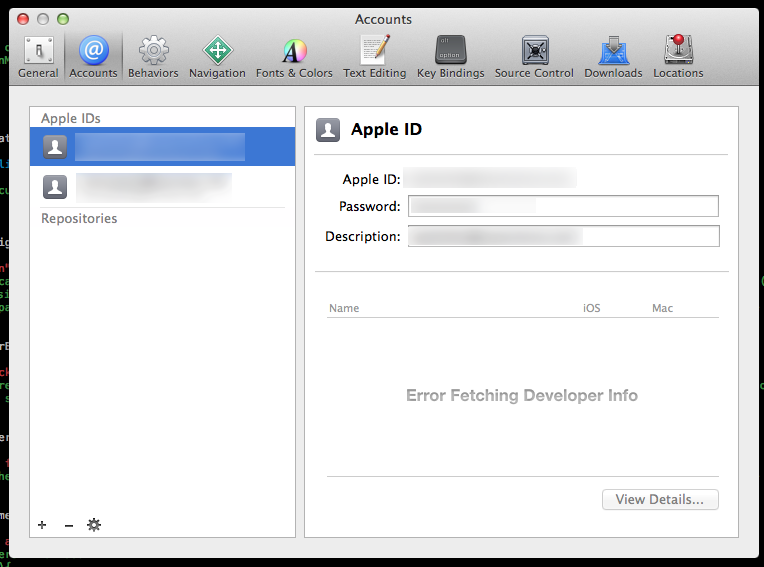
Task: Click the Repositories section header
Action: (x=79, y=218)
